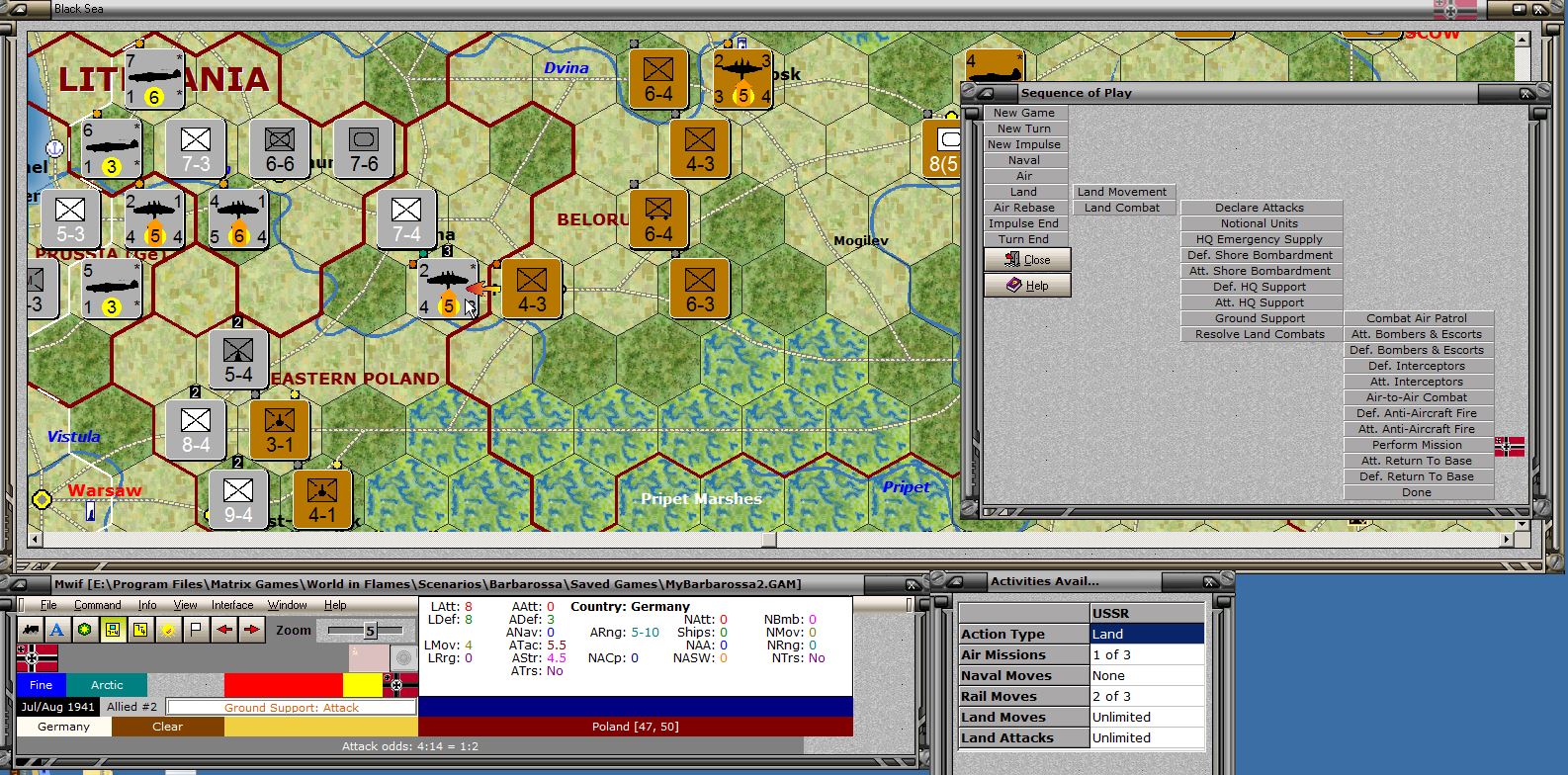
Task: Click the Fine weather blue swatch
Action: tap(41, 685)
